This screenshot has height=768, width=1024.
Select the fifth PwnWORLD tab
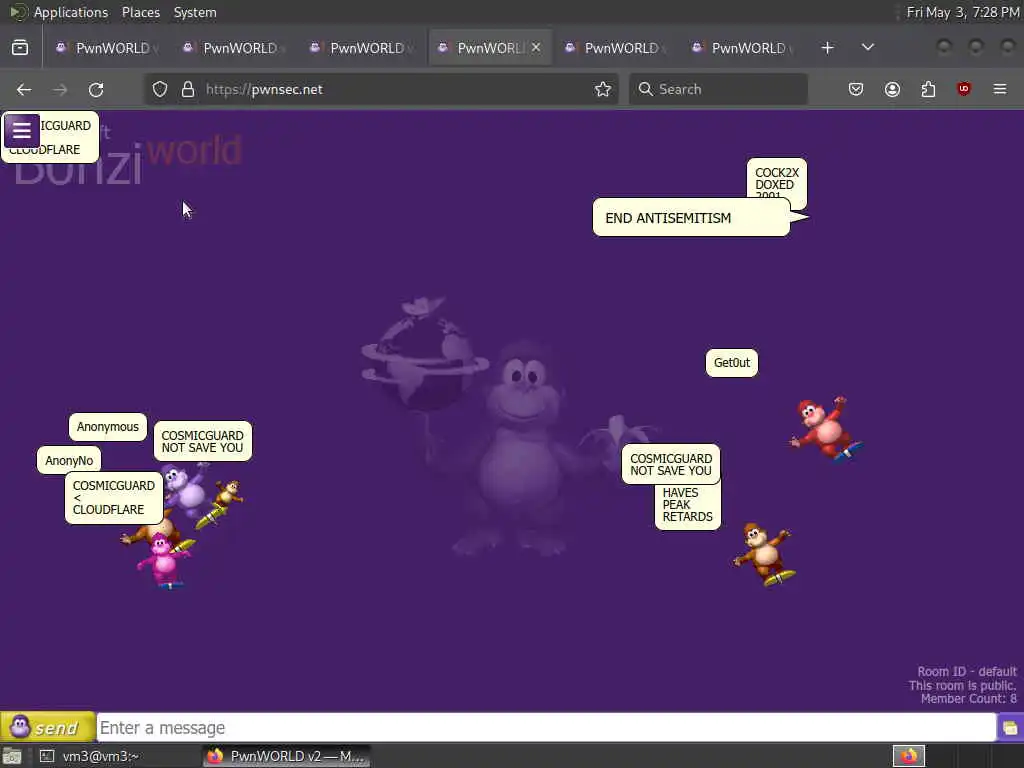tap(614, 48)
